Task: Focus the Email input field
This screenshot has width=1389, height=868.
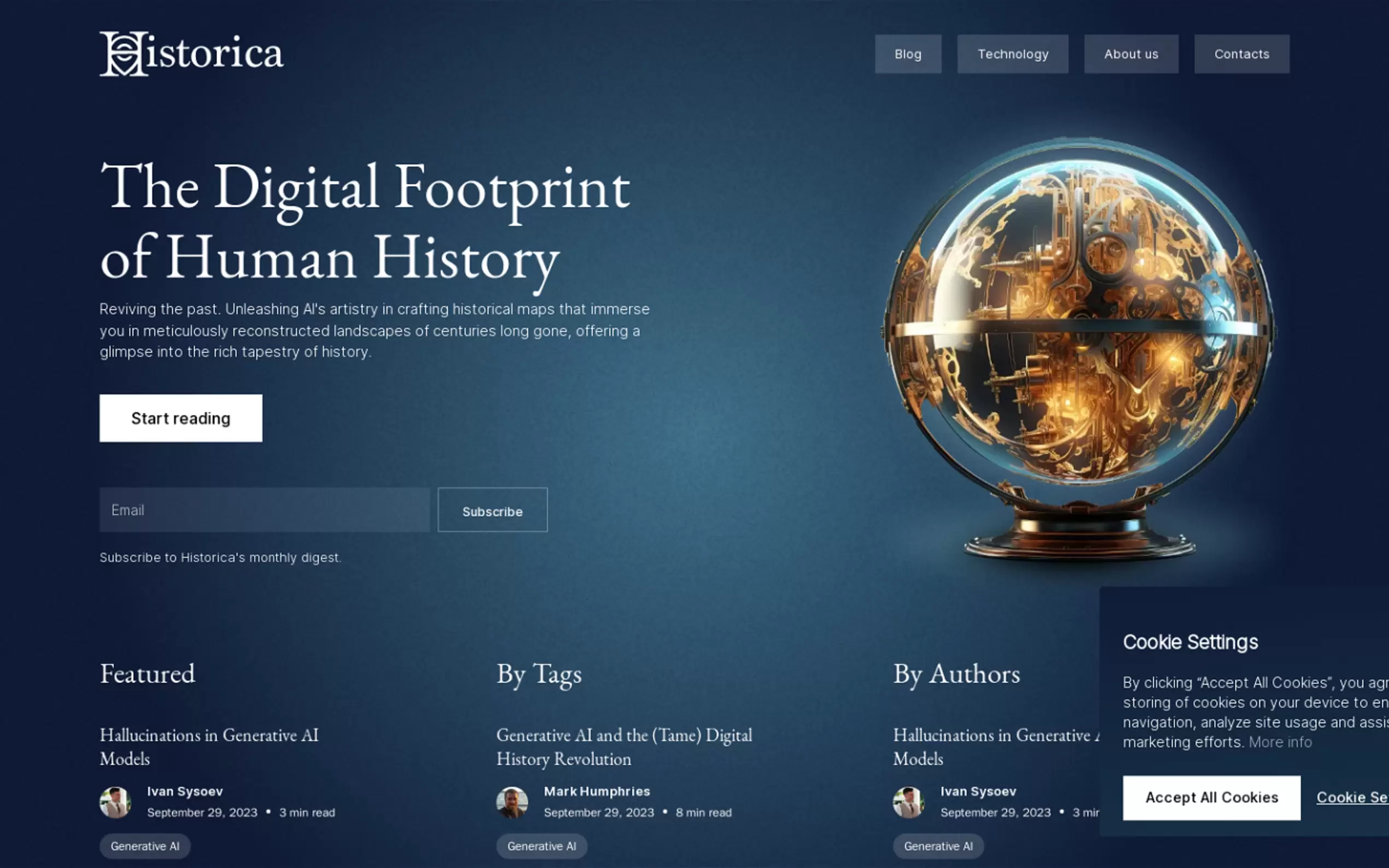Action: [x=264, y=510]
